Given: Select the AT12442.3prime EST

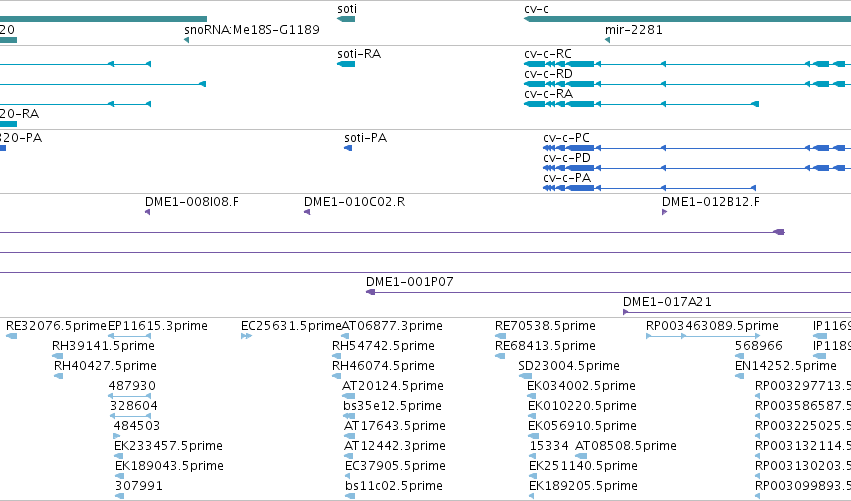Looking at the screenshot, I should (350, 456).
